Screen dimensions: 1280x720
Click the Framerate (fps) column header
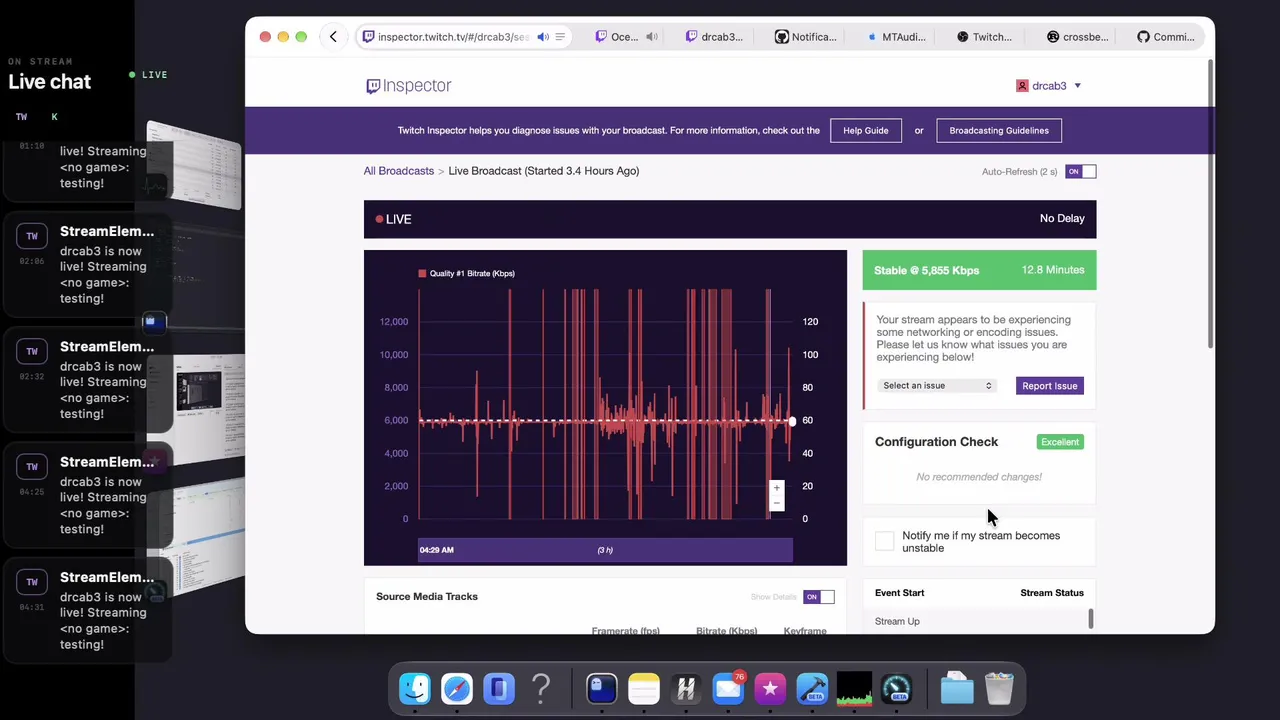[626, 631]
